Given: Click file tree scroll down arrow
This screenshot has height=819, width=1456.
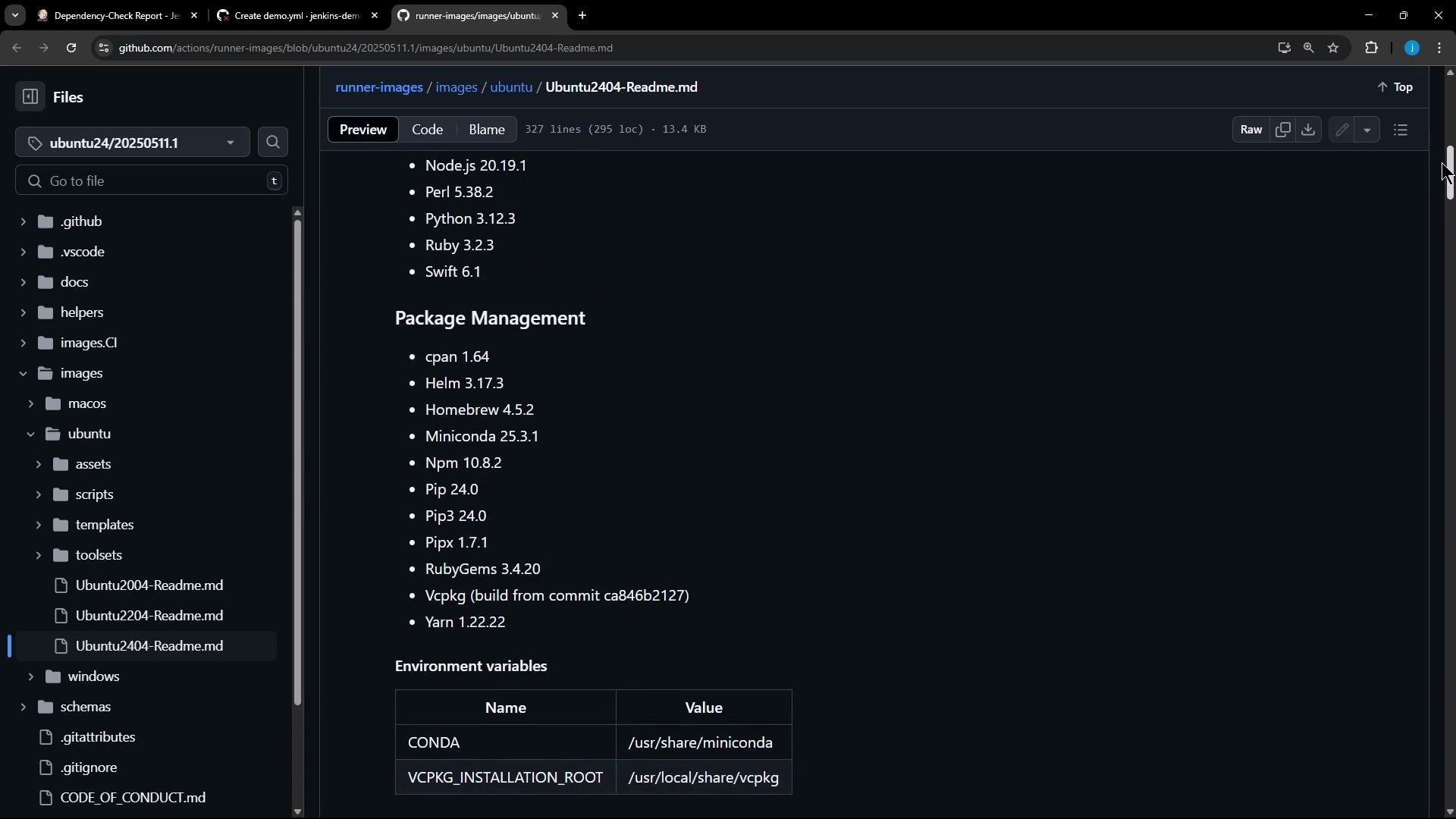Looking at the screenshot, I should 297,811.
